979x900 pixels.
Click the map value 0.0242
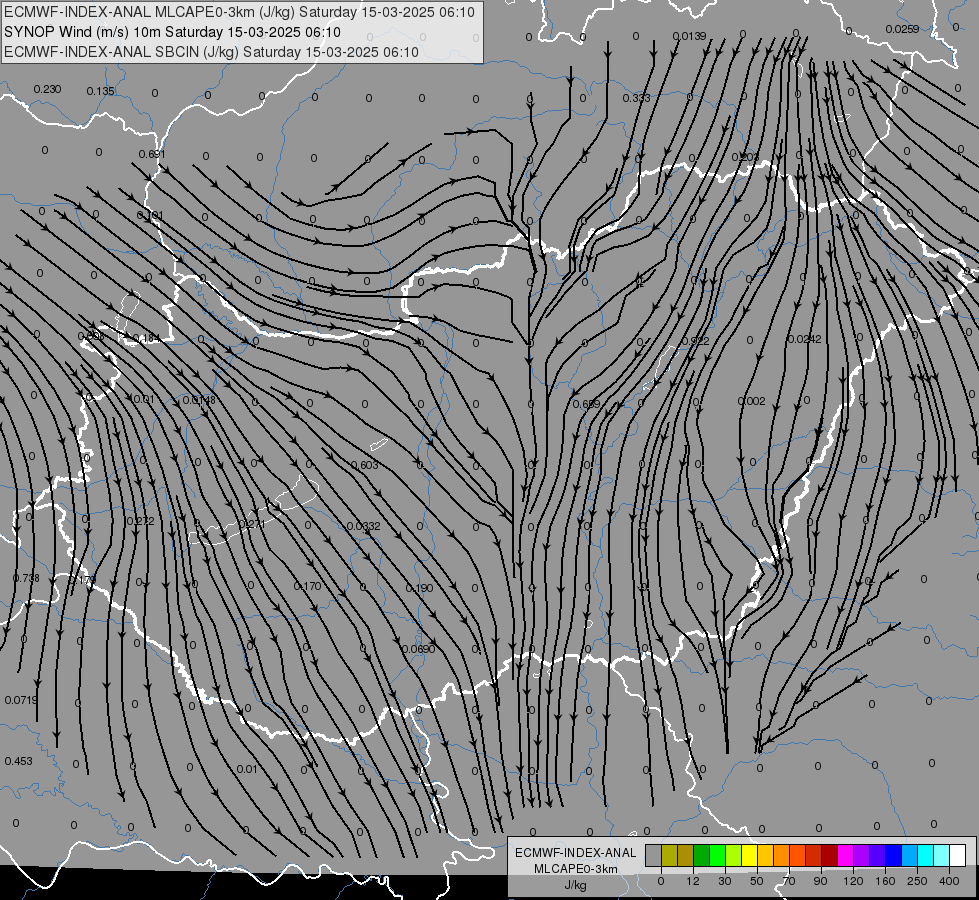(804, 339)
